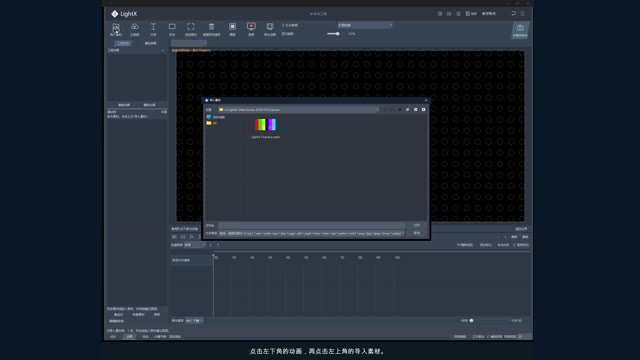Open the path combo box in import dialog
Image resolution: width=640 pixels, height=360 pixels.
298,109
